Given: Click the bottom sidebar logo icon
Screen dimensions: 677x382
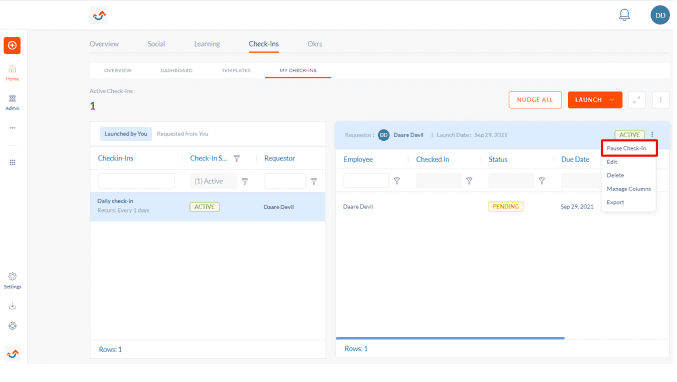Looking at the screenshot, I should point(12,354).
